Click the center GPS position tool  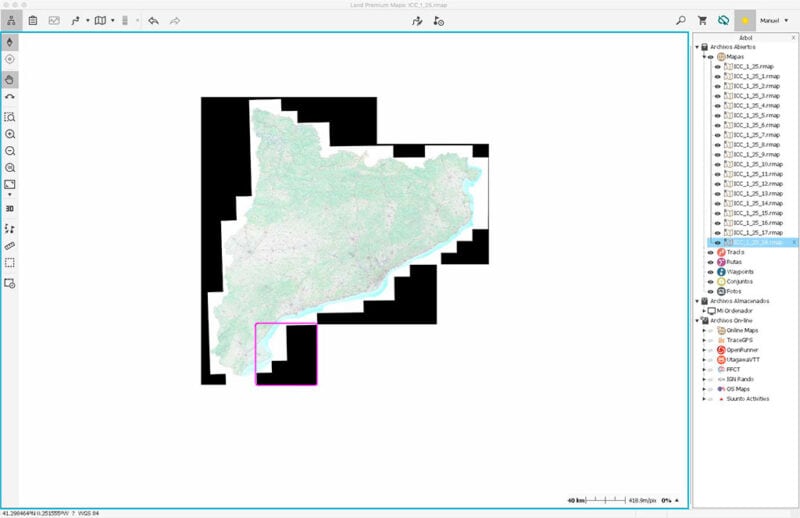tap(10, 60)
